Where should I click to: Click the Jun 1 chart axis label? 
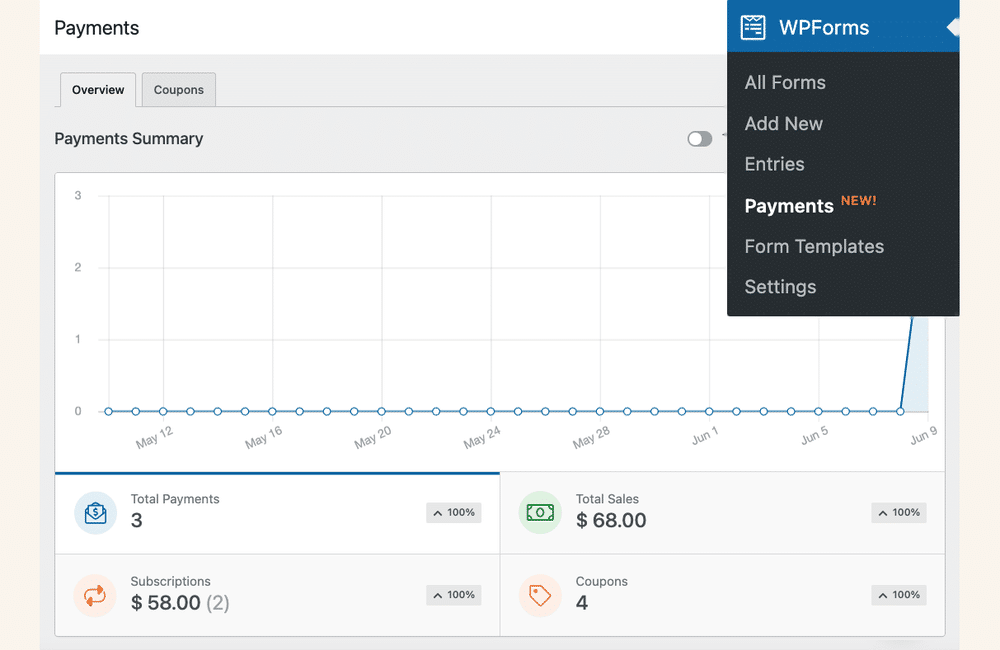[x=705, y=436]
